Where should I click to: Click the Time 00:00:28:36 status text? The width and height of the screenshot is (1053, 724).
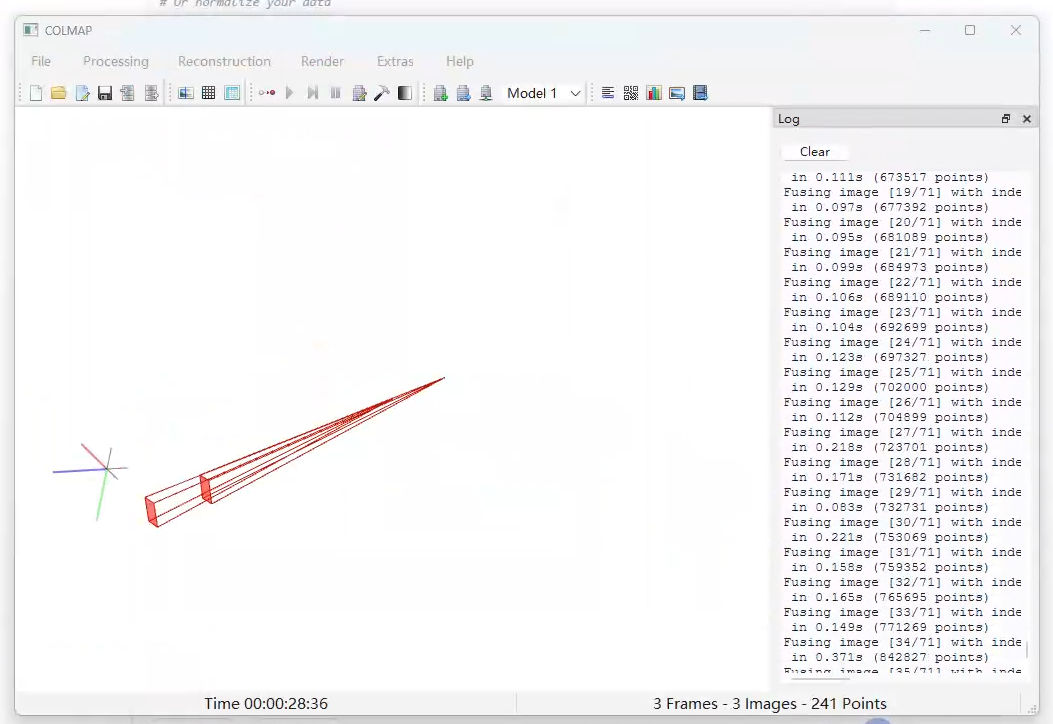coord(266,703)
